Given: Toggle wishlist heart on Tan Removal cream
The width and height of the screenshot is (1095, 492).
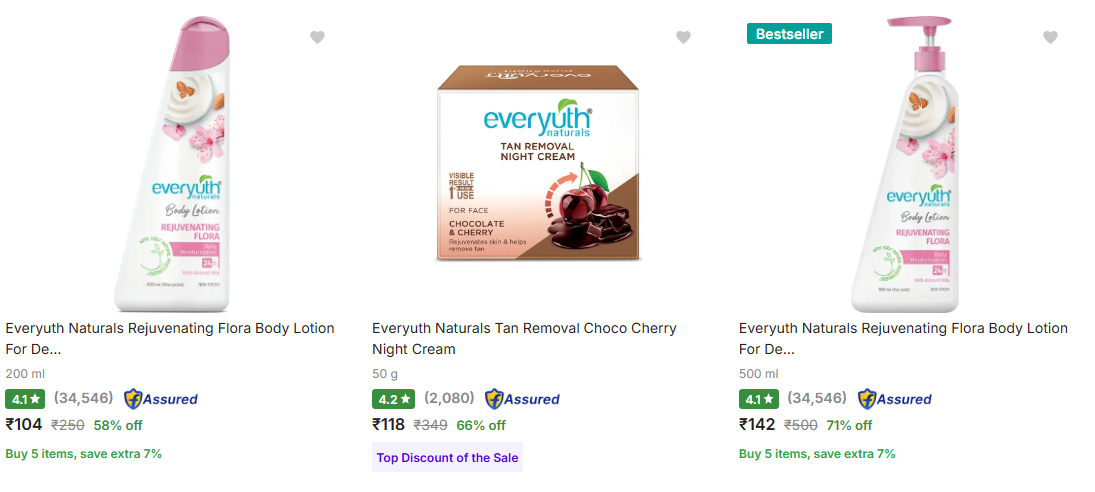Looking at the screenshot, I should point(683,38).
